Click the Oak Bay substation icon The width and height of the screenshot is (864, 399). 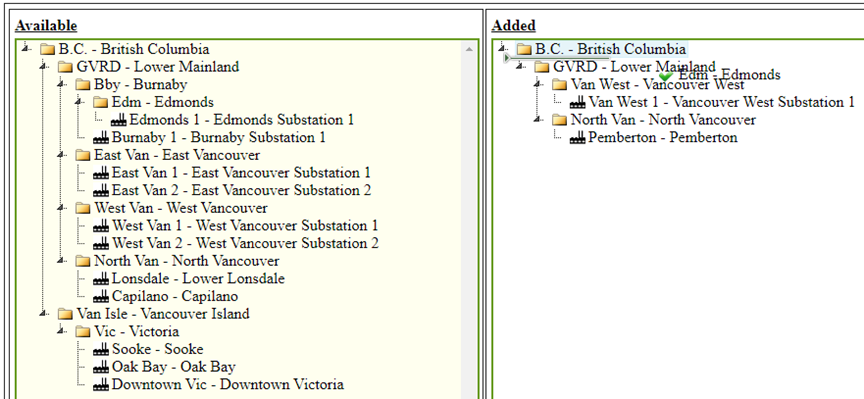[101, 367]
